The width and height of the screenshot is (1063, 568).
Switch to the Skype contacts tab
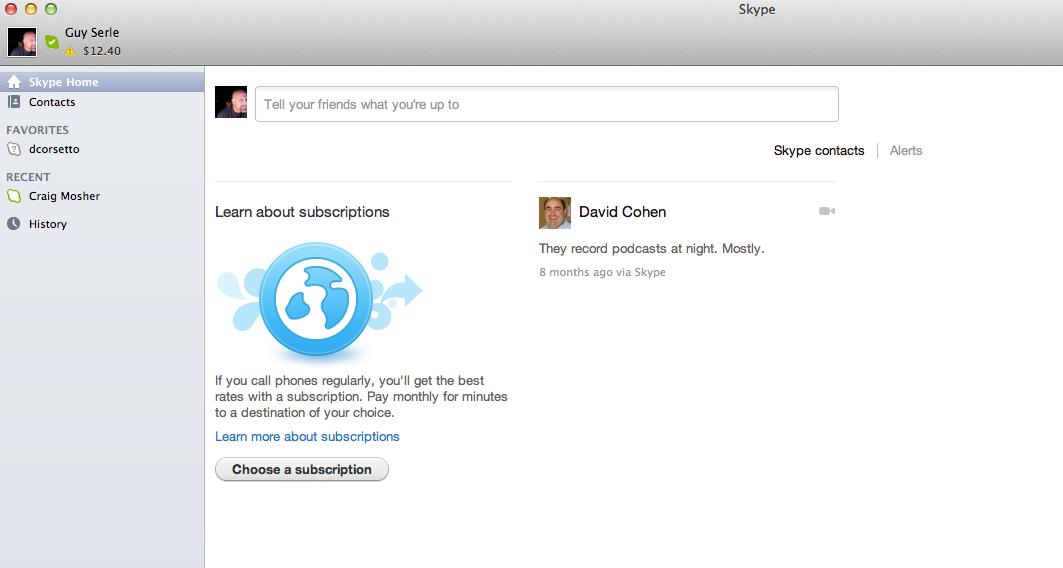click(x=818, y=151)
